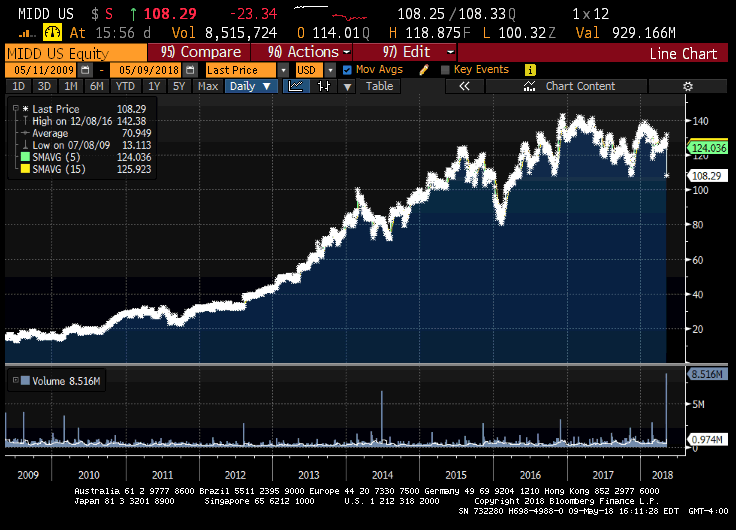Select the YTD range tab
Image resolution: width=736 pixels, height=530 pixels.
tap(125, 86)
